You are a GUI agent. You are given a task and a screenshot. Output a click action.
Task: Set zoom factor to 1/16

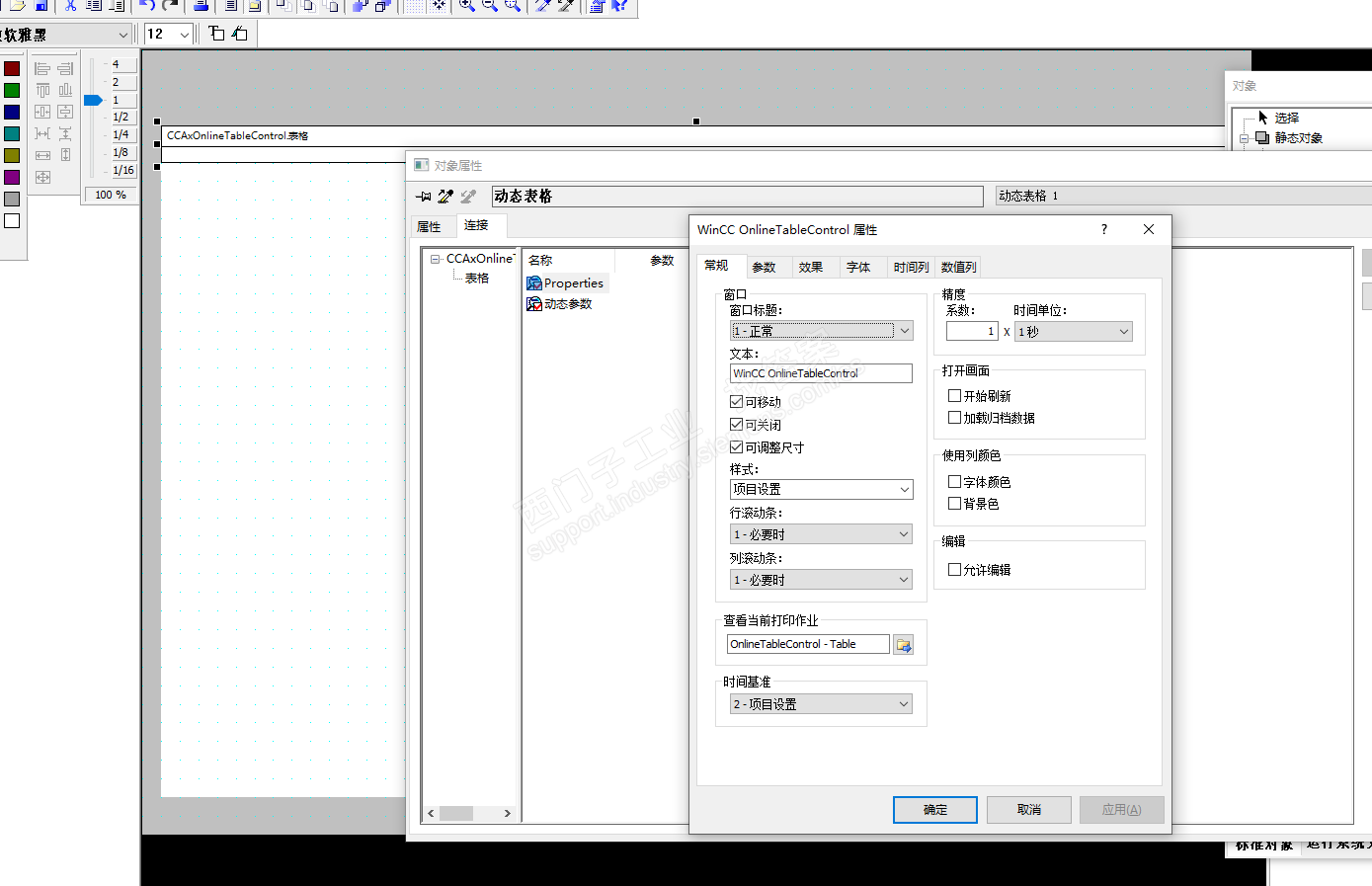click(x=123, y=170)
